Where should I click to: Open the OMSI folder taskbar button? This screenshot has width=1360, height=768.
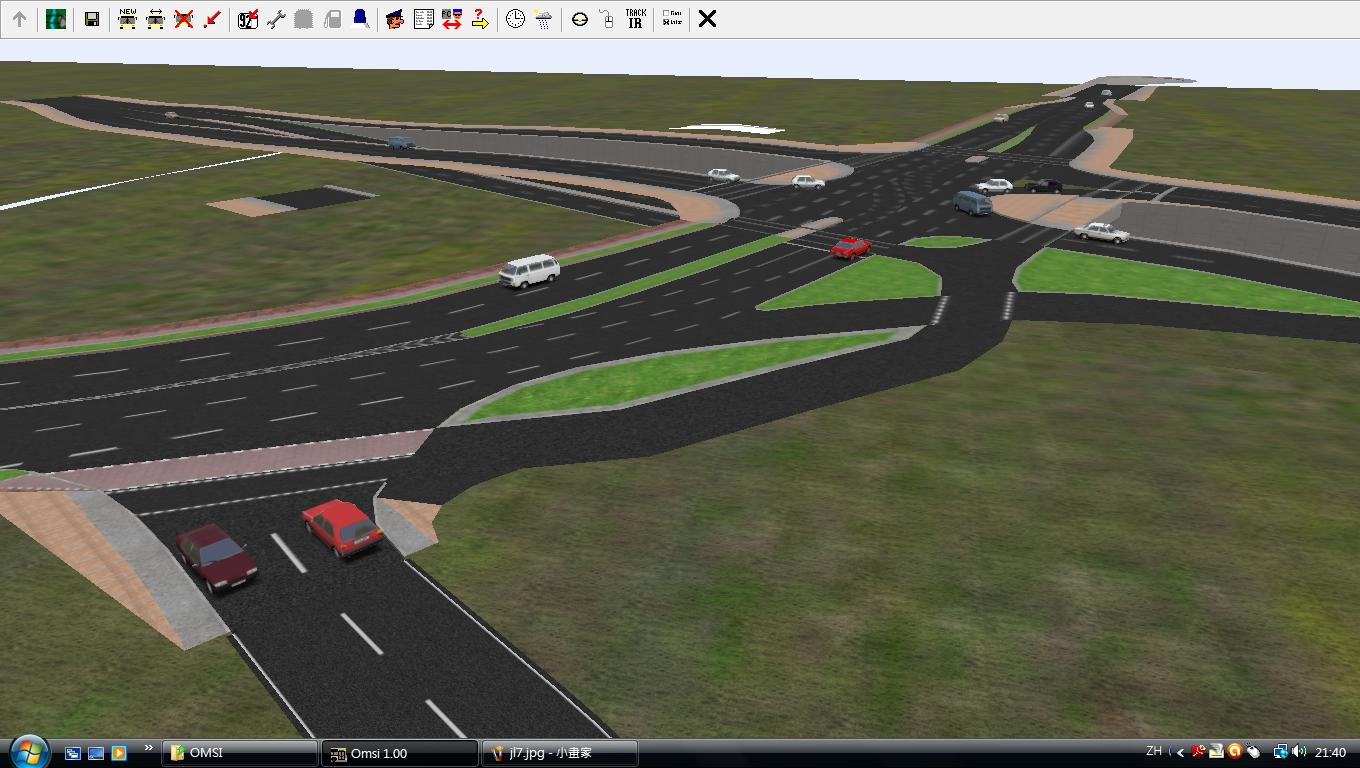[x=240, y=753]
